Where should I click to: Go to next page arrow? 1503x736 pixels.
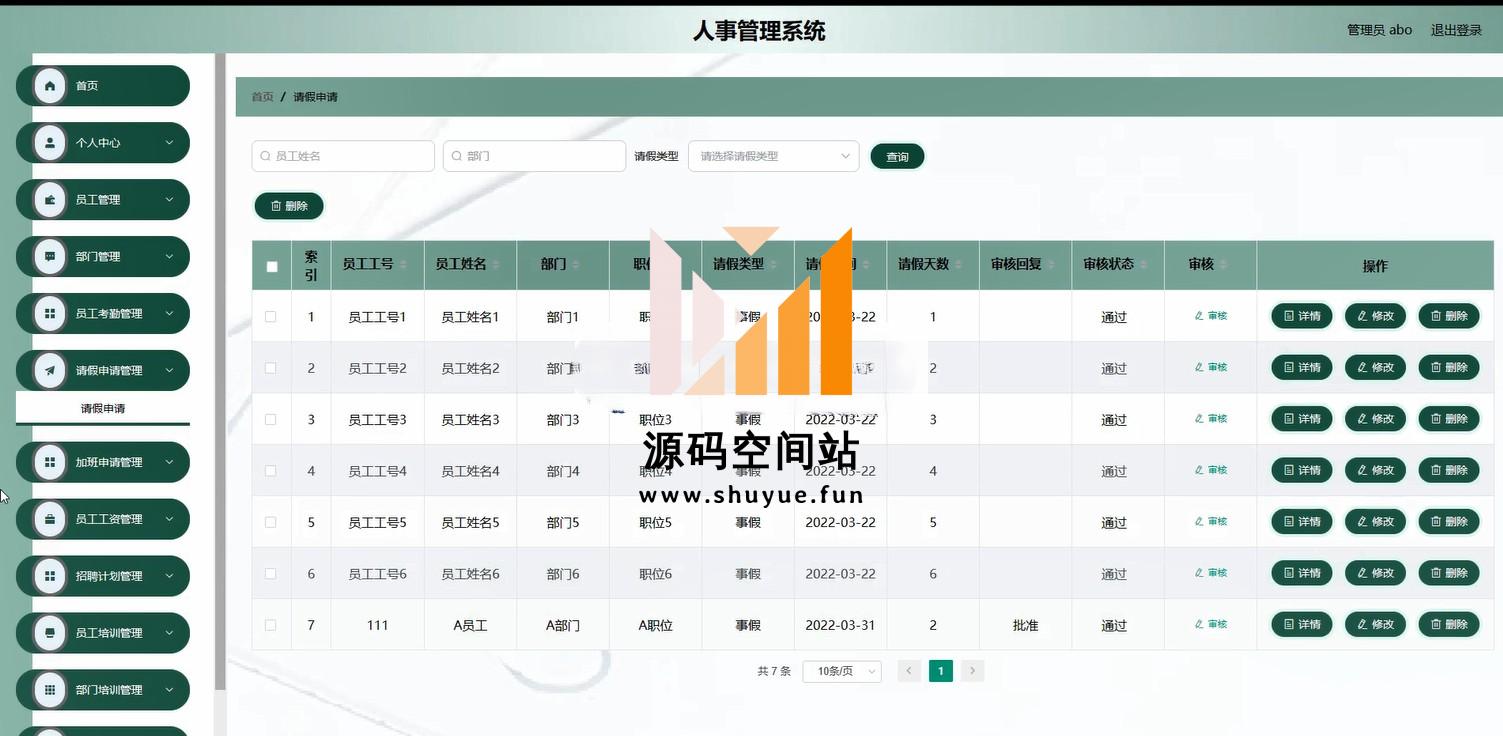pyautogui.click(x=972, y=671)
